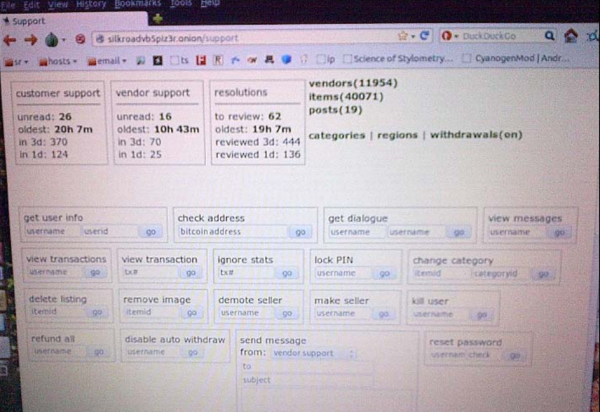Toggle the withdrawals(on) link
600x412 pixels.
tap(476, 135)
